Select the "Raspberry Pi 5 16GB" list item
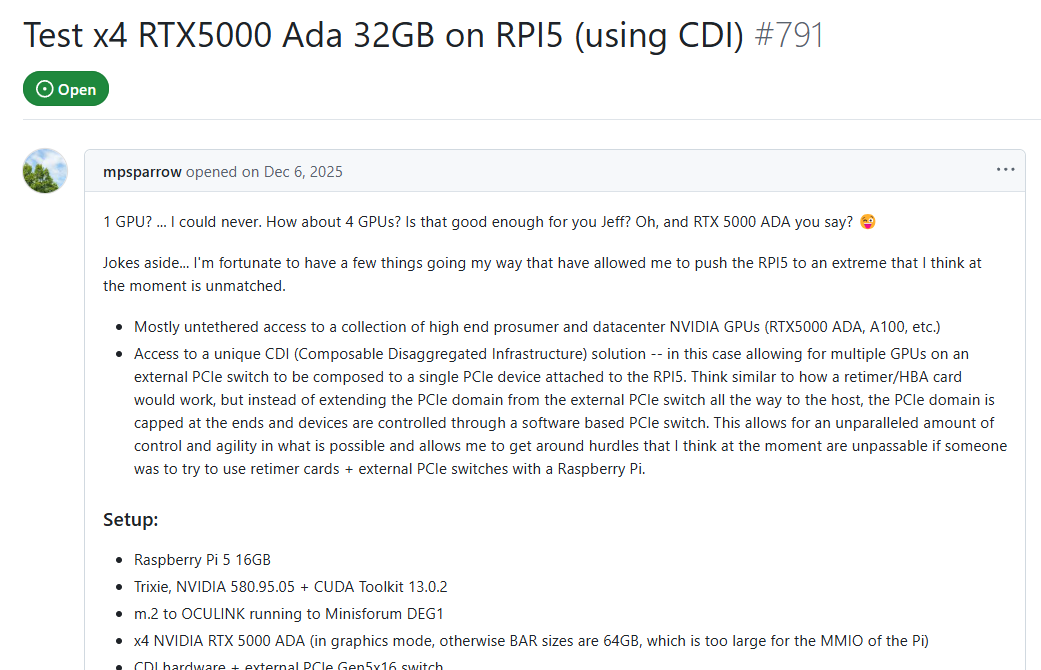The width and height of the screenshot is (1041, 670). (202, 560)
